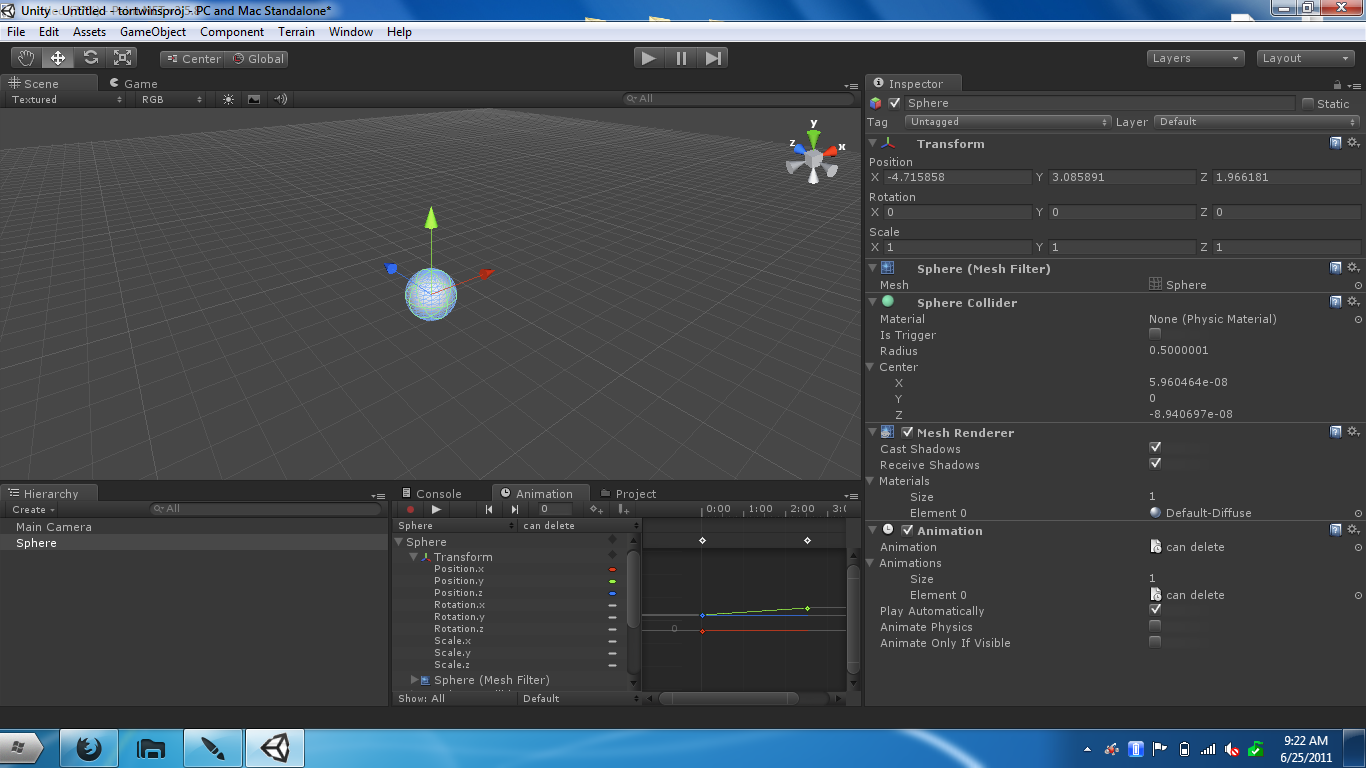Open the Textured draw mode dropdown
The image size is (1366, 768).
67,99
